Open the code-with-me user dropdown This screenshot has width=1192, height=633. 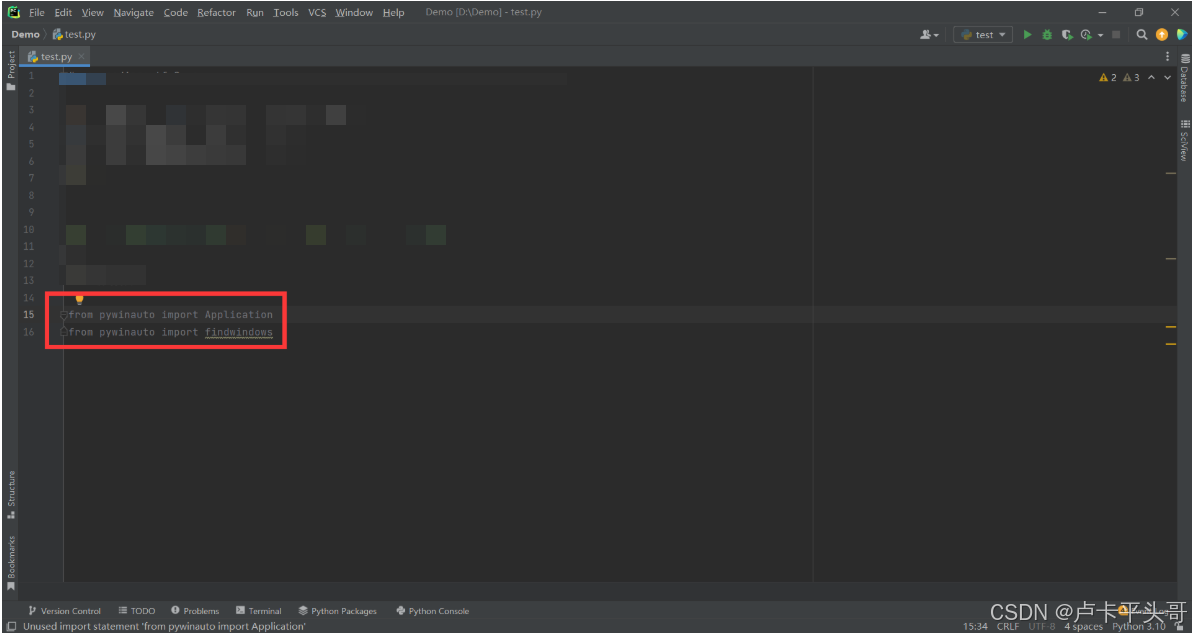(x=930, y=34)
